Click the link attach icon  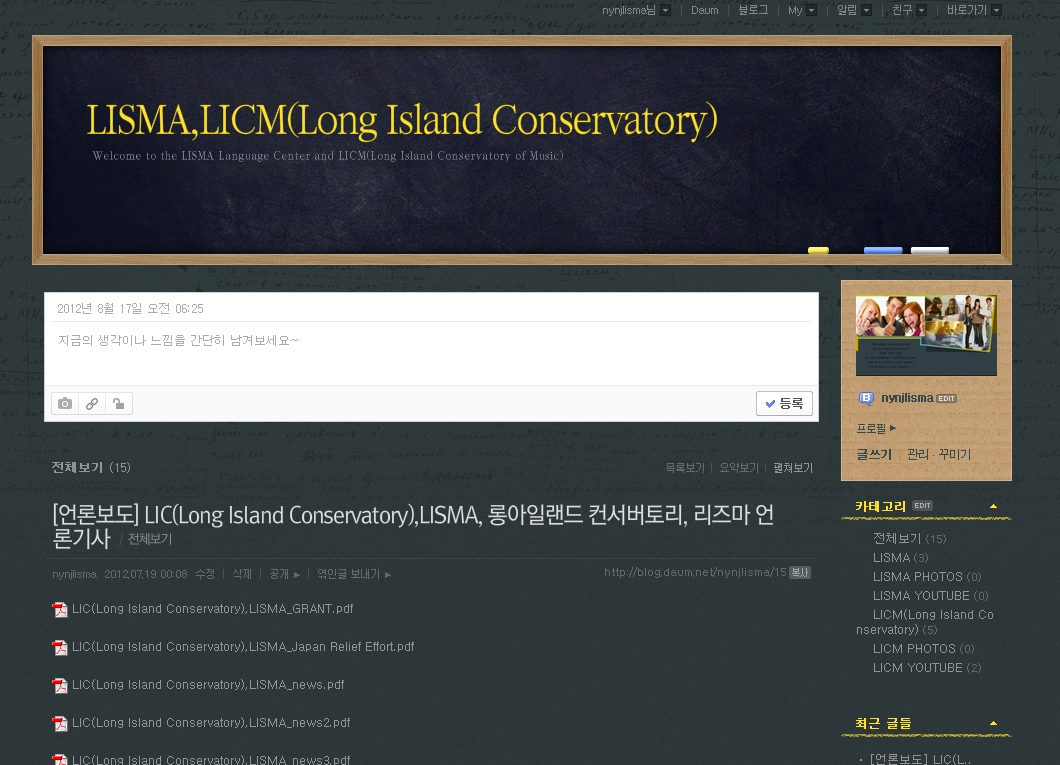(92, 403)
